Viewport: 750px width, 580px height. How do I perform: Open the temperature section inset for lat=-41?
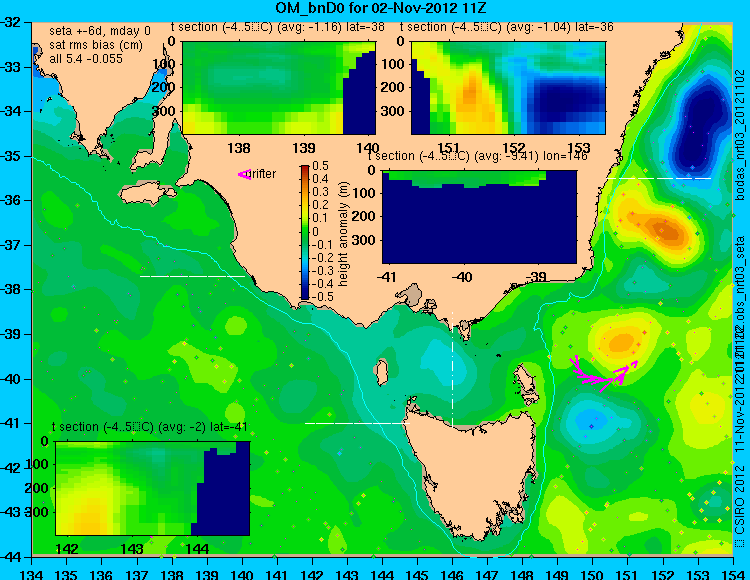[153, 488]
